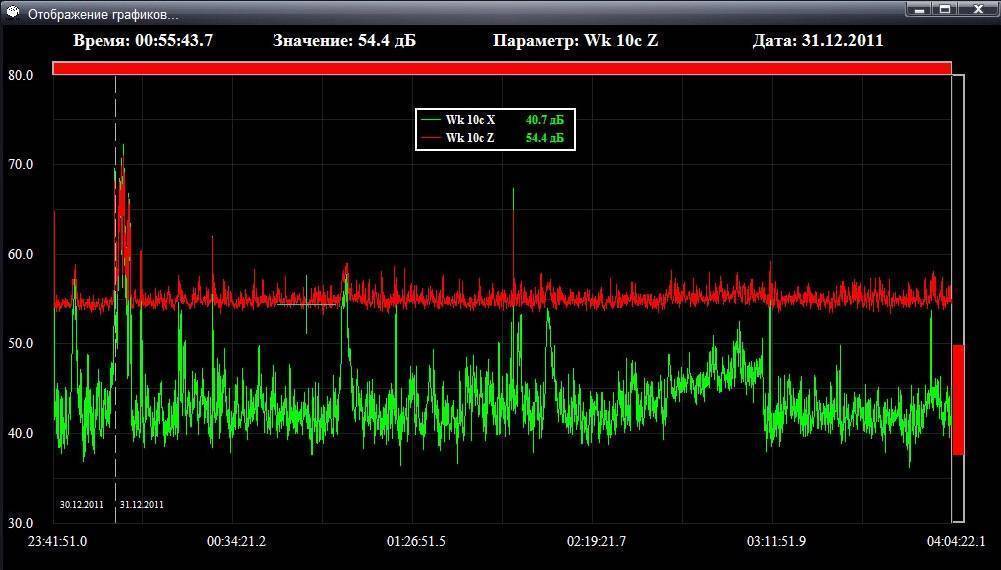The width and height of the screenshot is (1001, 570).
Task: Click the 54.4 дБ value in the legend
Action: click(545, 138)
